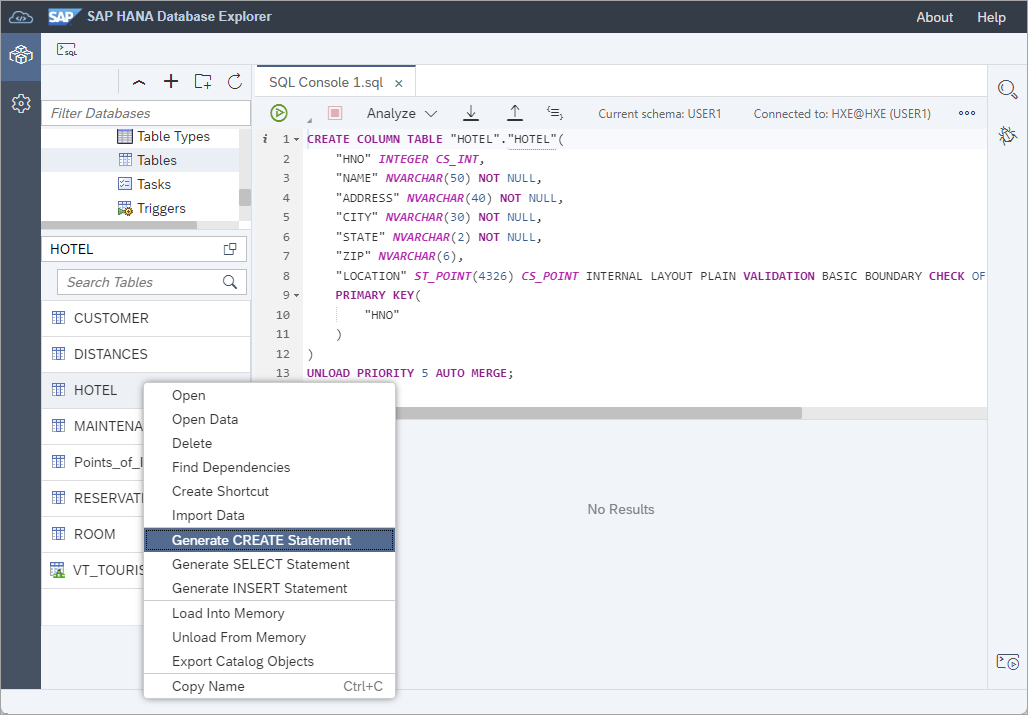Viewport: 1028px width, 715px height.
Task: Click the statement info icon at line 1
Action: point(265,139)
